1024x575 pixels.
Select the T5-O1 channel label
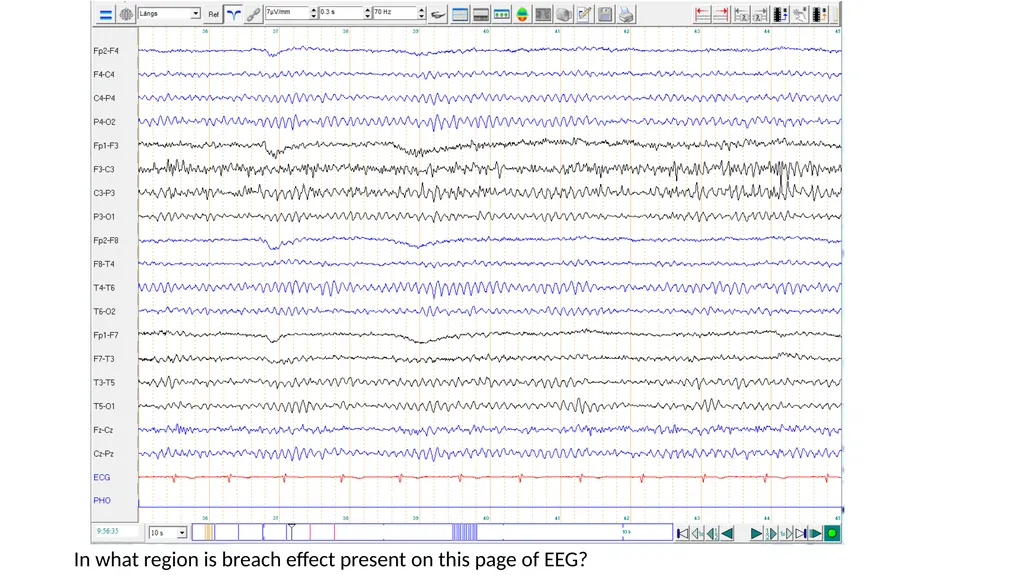[x=104, y=406]
